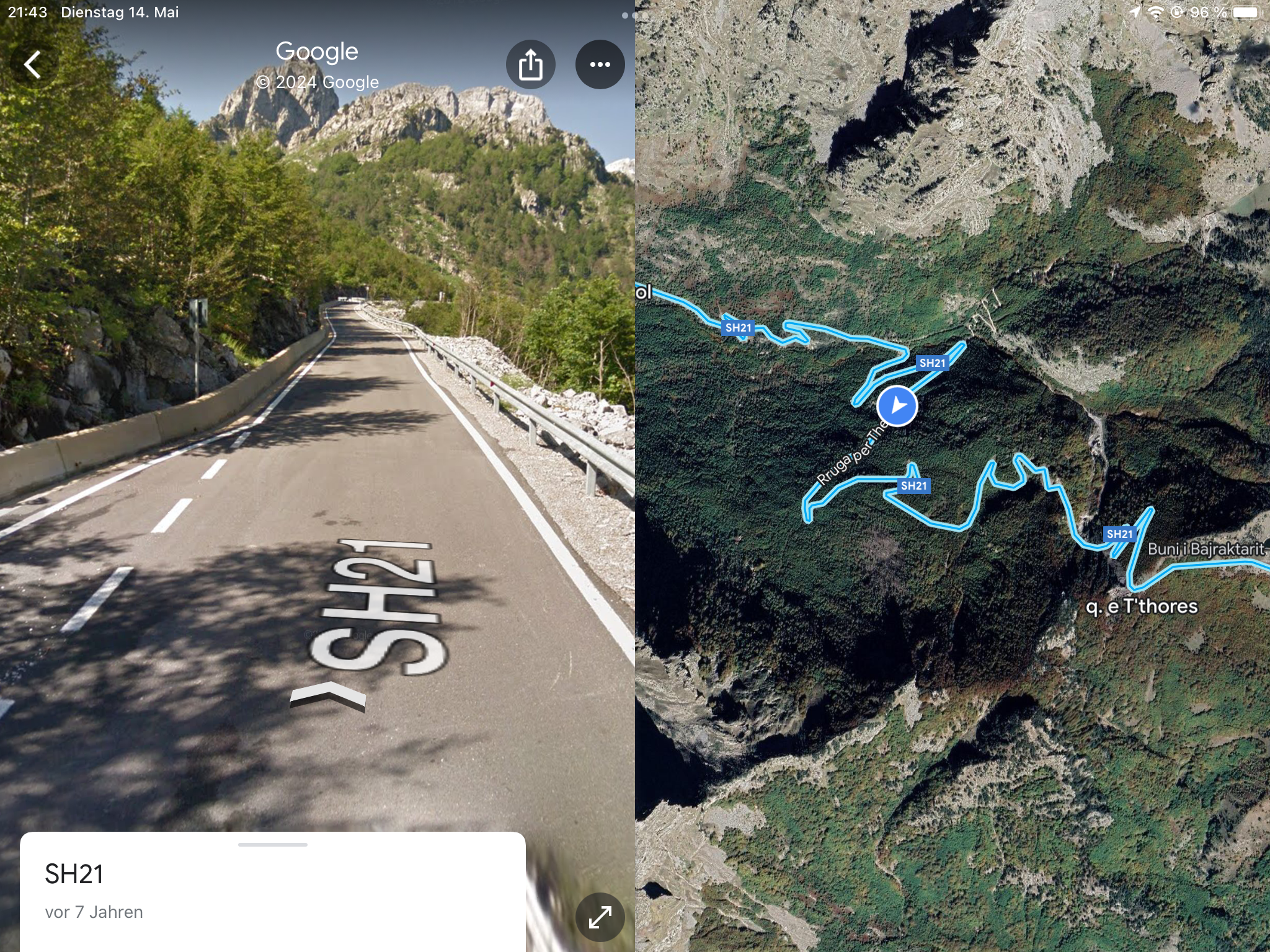Tap the SH21 road shield at top-left of map
1270x952 pixels.
(x=738, y=327)
